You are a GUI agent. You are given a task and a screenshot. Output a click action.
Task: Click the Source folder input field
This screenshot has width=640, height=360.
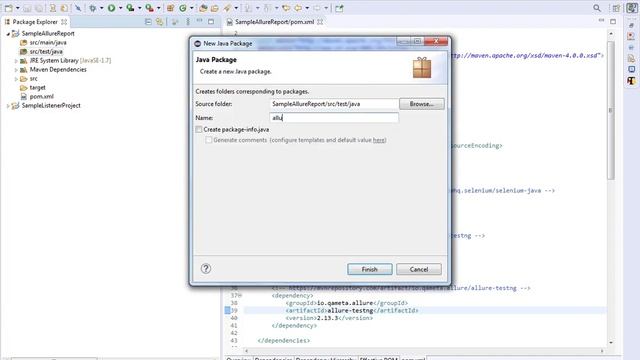(x=334, y=104)
